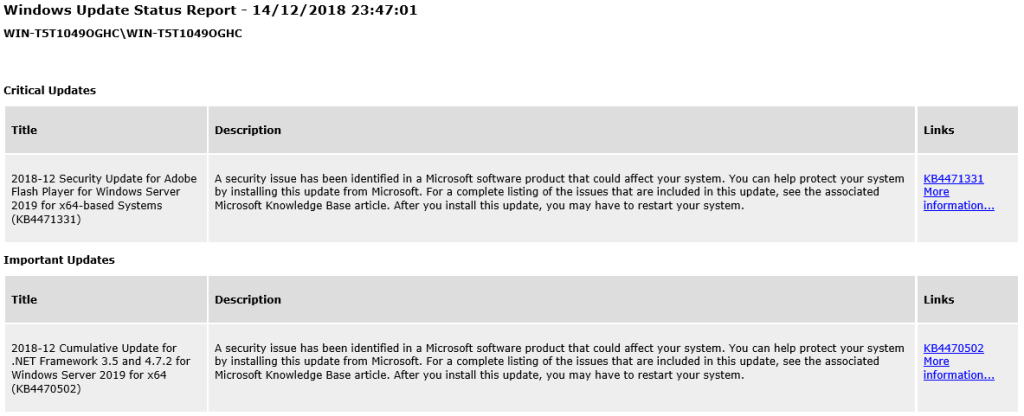This screenshot has width=1024, height=416.
Task: Open the KB4470502 link
Action: [953, 348]
